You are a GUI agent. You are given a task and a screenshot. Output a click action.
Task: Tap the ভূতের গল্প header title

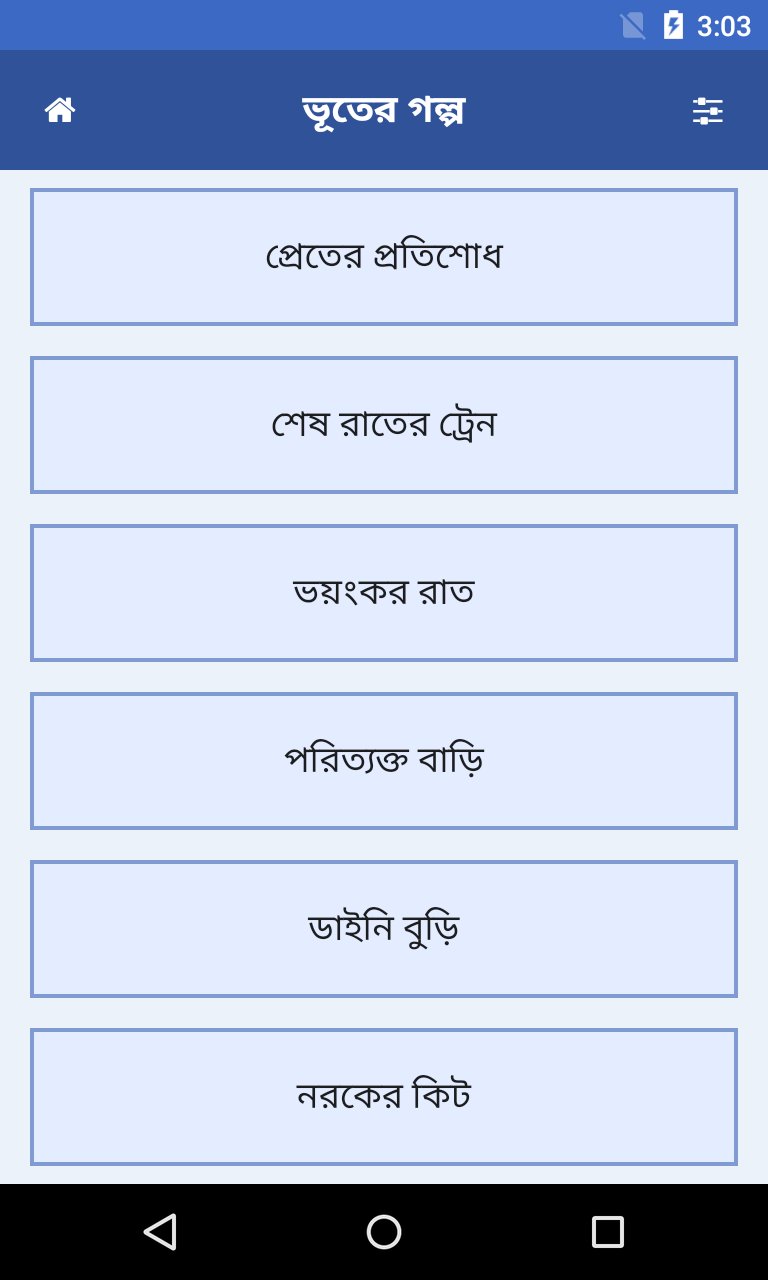point(384,110)
